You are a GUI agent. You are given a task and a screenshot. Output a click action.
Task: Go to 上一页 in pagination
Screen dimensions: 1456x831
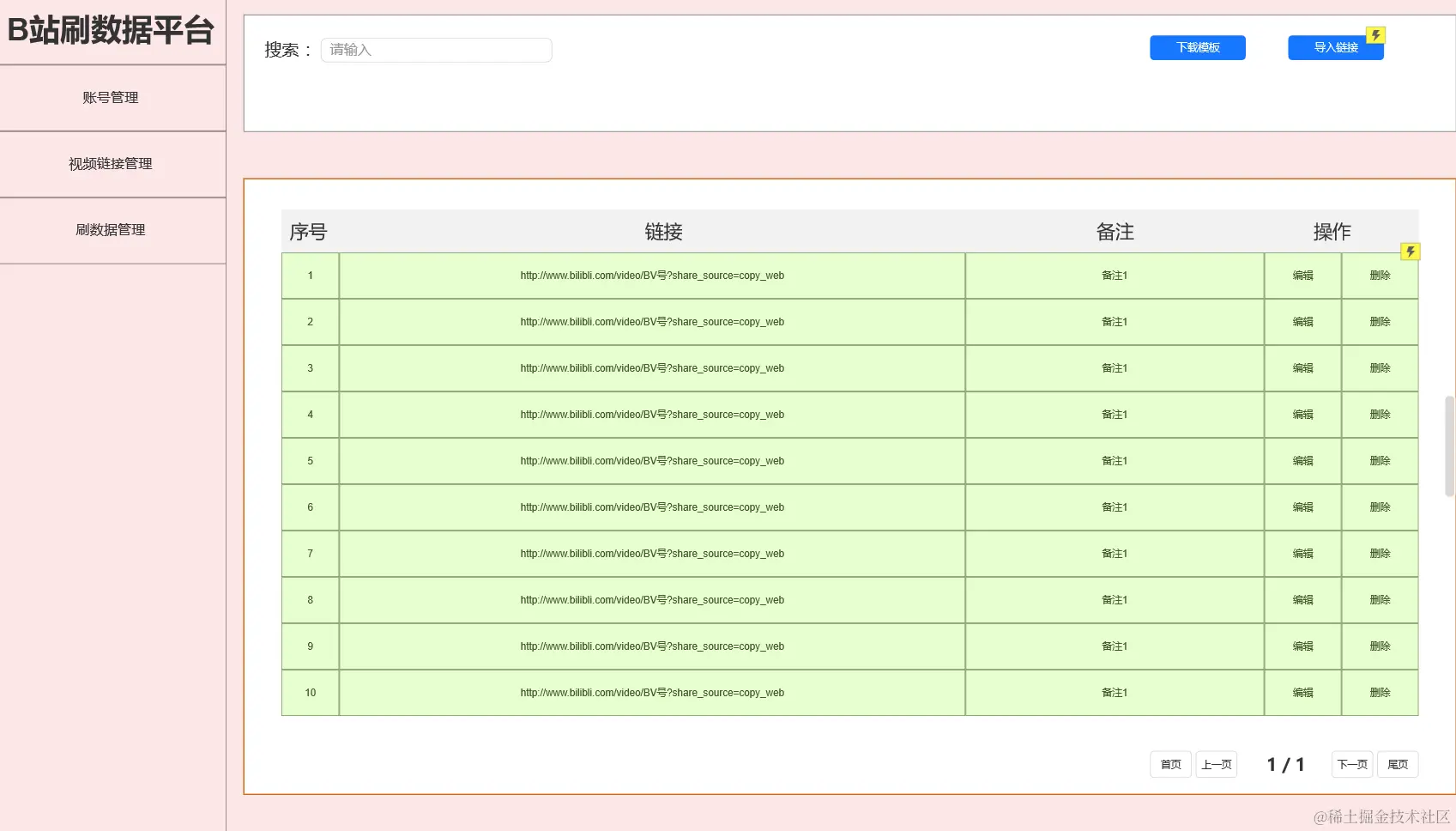coord(1216,764)
